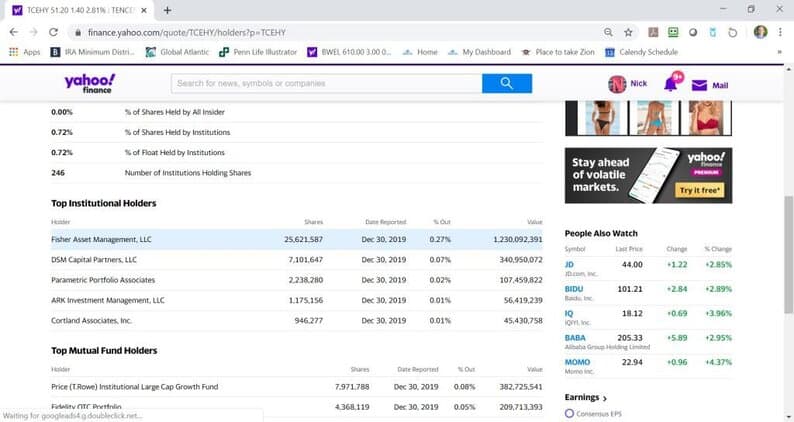Click the blue search magnifier button
The image size is (794, 422).
[507, 84]
